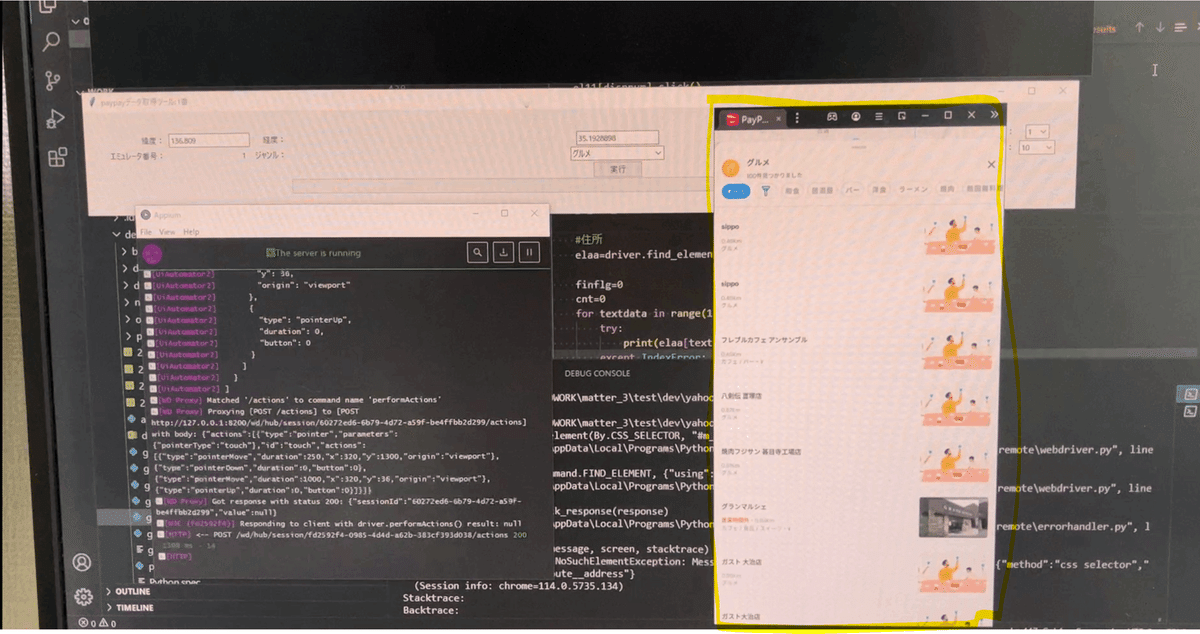1200x634 pixels.
Task: Click Appium search logs magnifier button
Action: (478, 253)
